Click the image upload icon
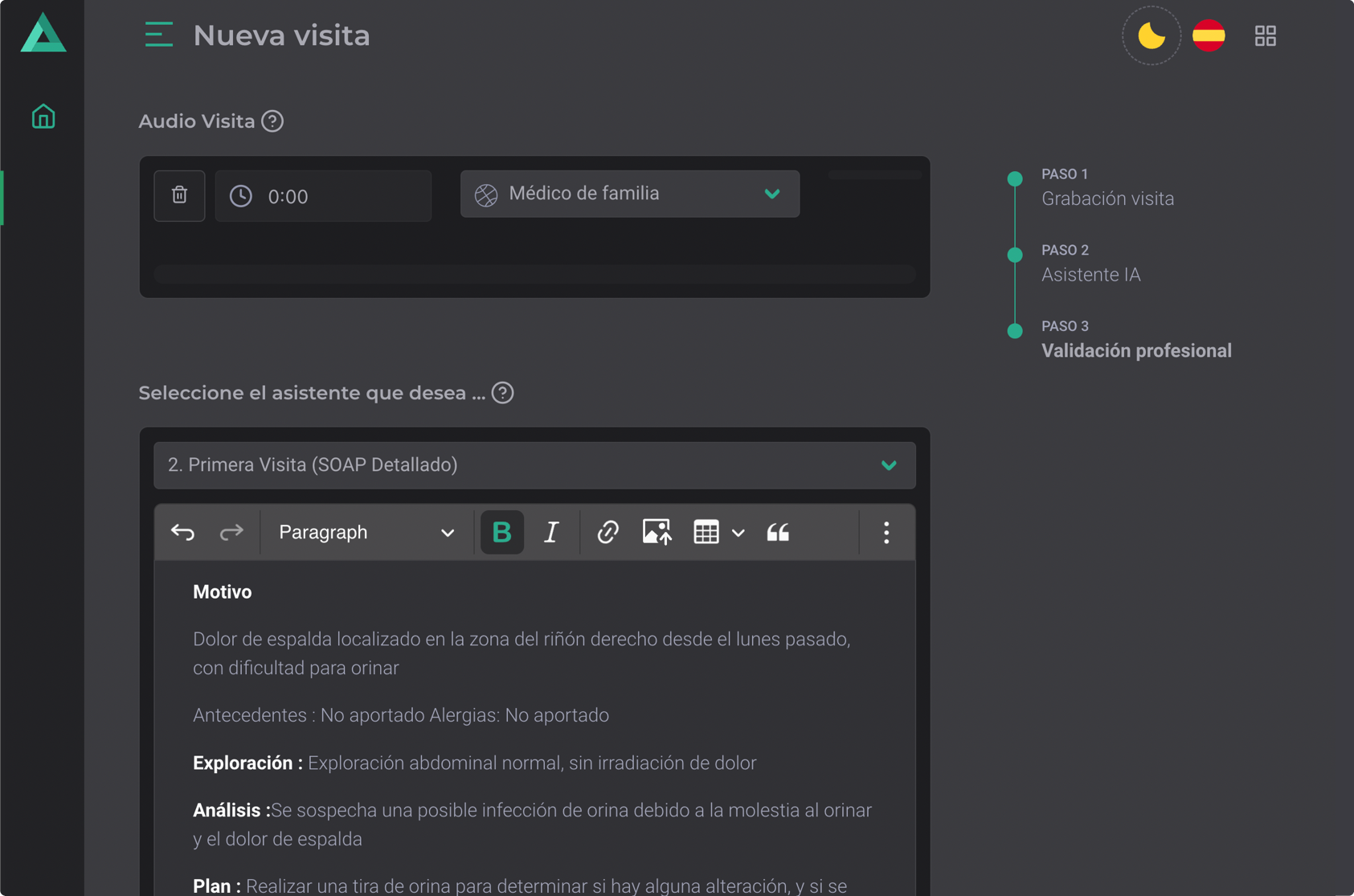The image size is (1354, 896). coord(657,532)
